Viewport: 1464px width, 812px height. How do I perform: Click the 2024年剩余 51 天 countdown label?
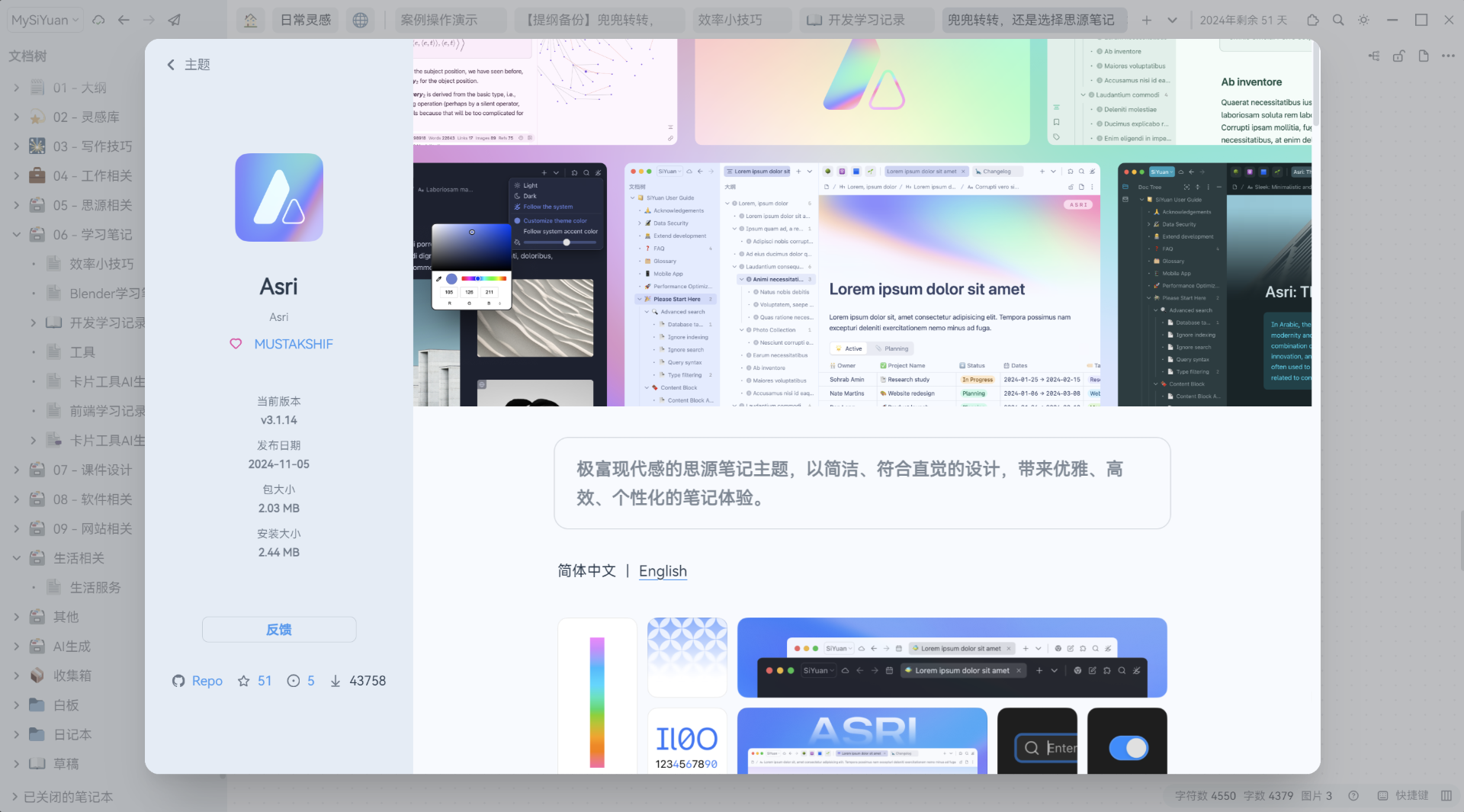(1243, 20)
